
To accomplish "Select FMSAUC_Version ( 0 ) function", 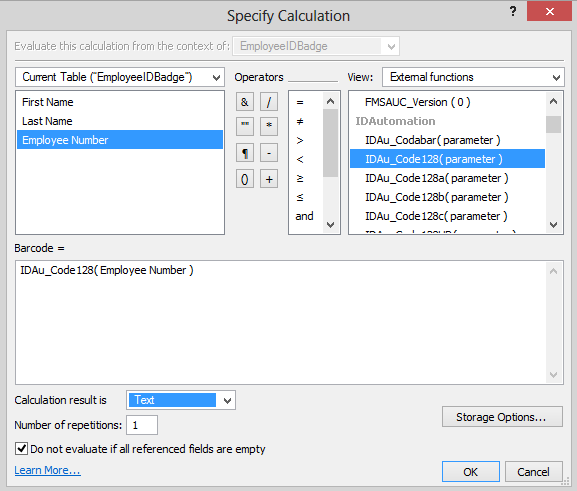I will tap(447, 102).
